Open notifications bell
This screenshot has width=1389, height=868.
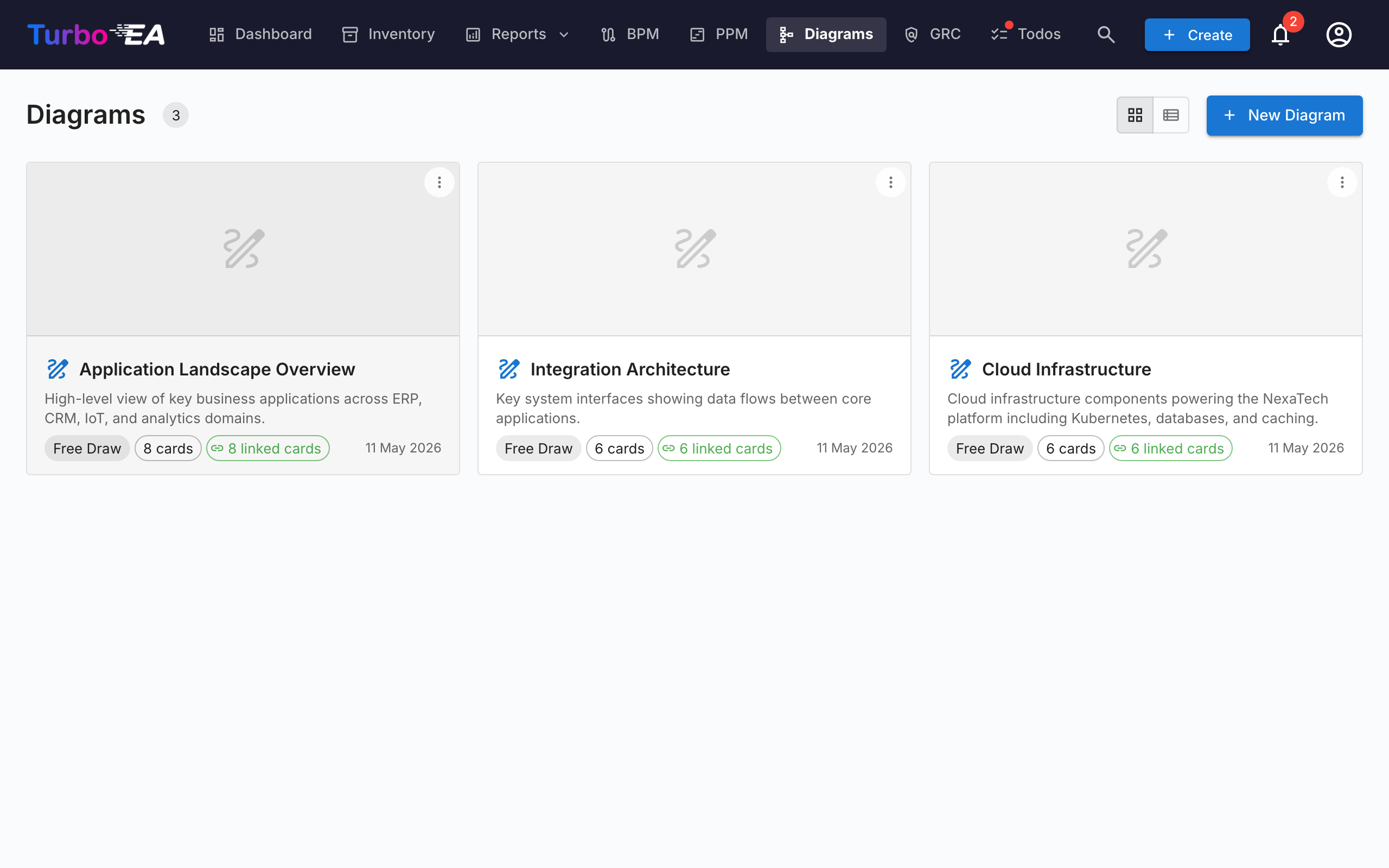click(x=1280, y=34)
